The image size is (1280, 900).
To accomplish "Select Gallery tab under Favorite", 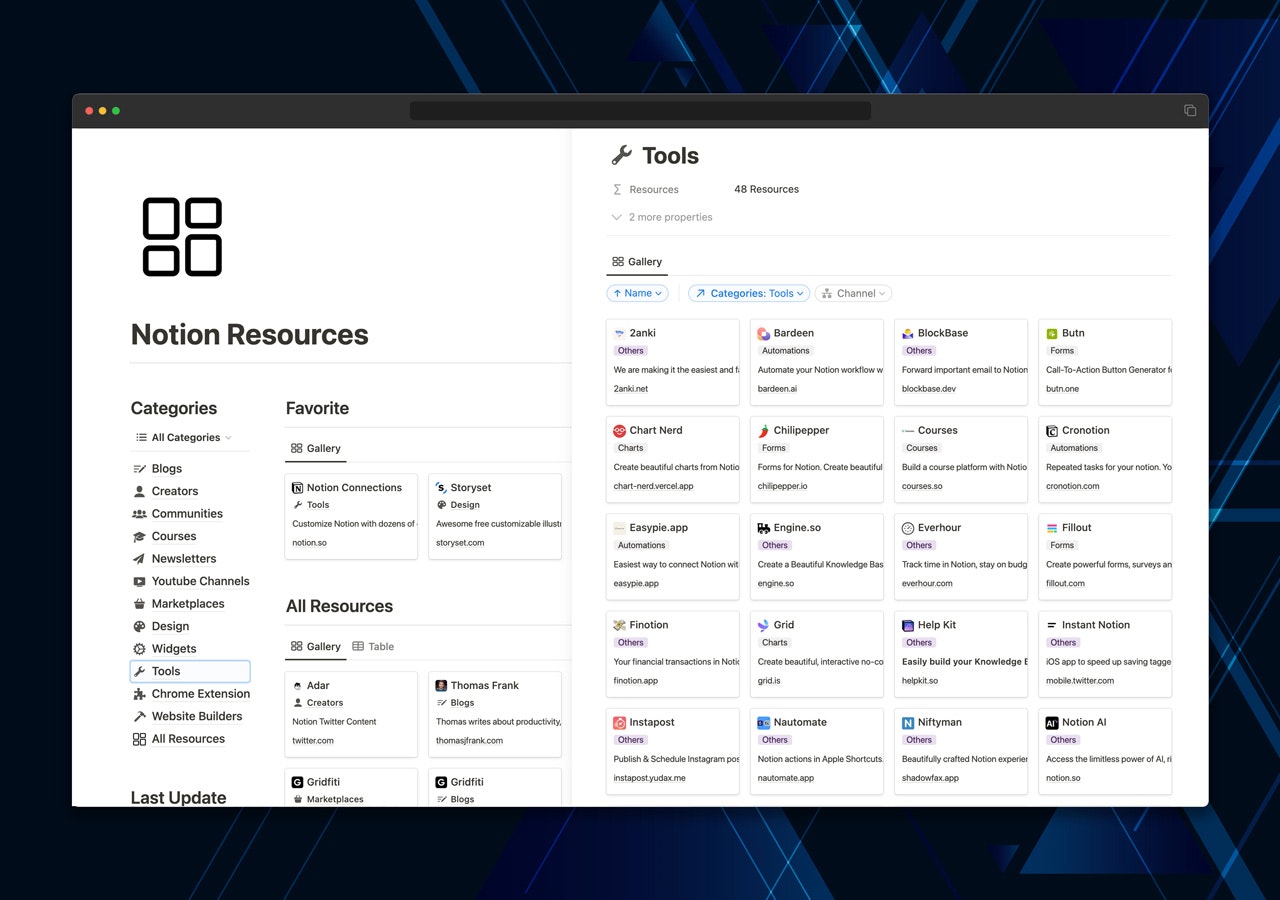I will coord(316,449).
